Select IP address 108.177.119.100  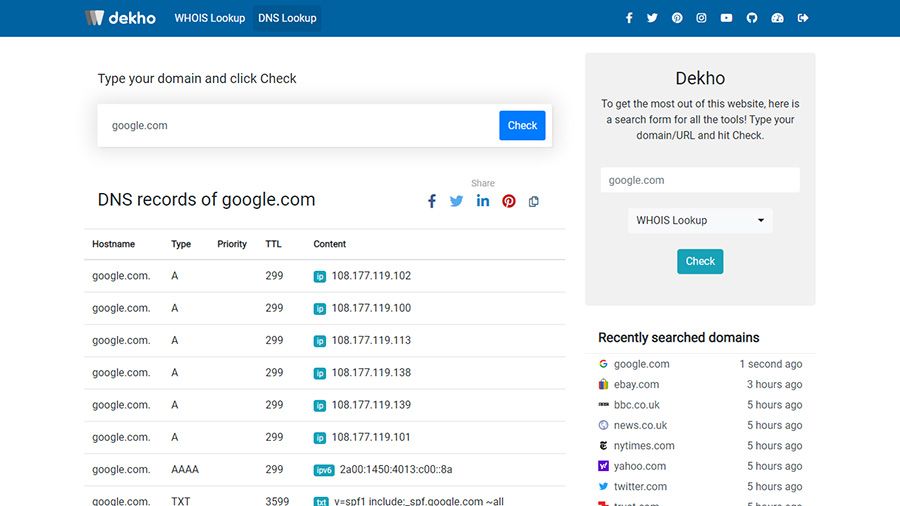[x=371, y=308]
